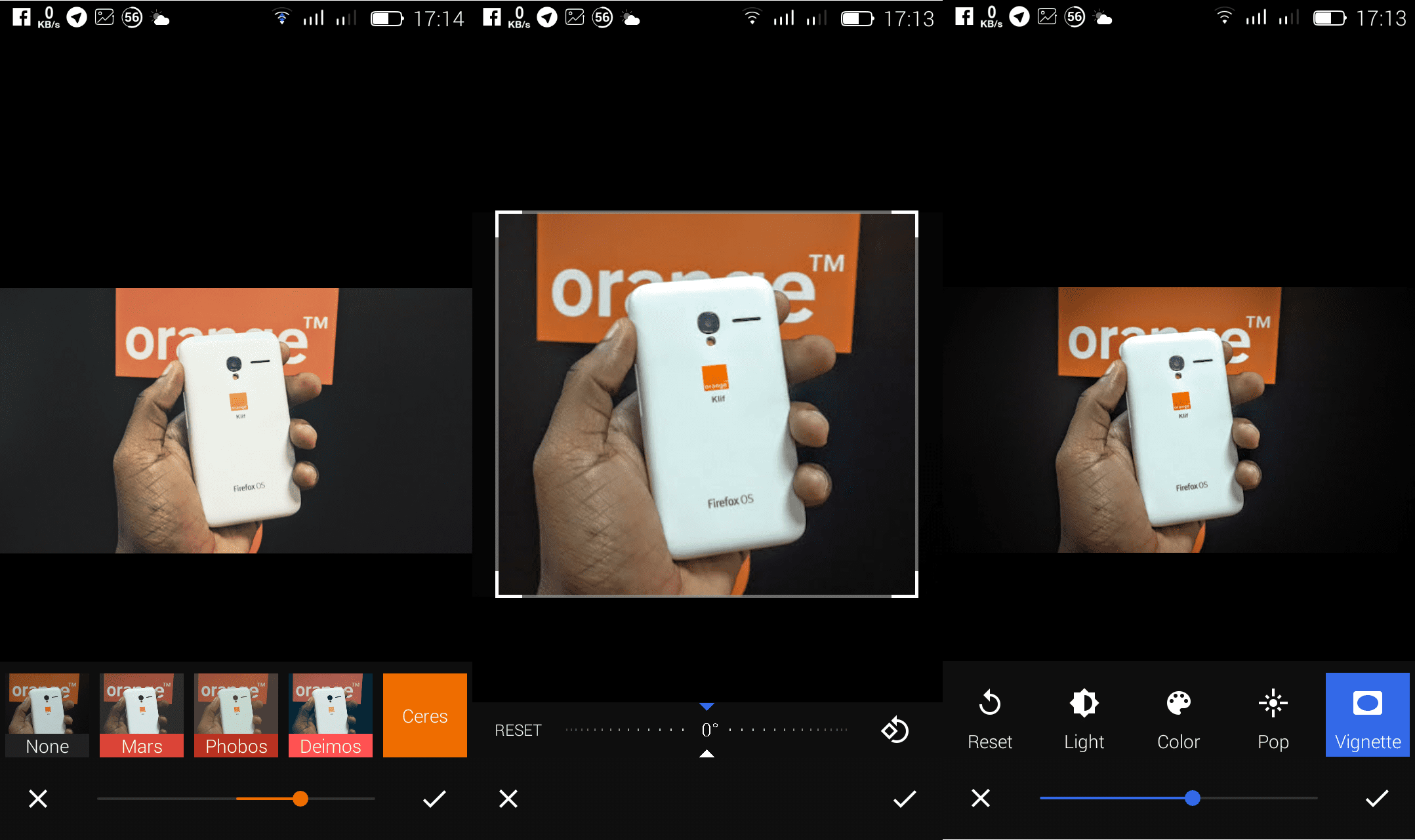1415x840 pixels.
Task: Tap the 17:14 clock in left status bar
Action: click(x=439, y=18)
